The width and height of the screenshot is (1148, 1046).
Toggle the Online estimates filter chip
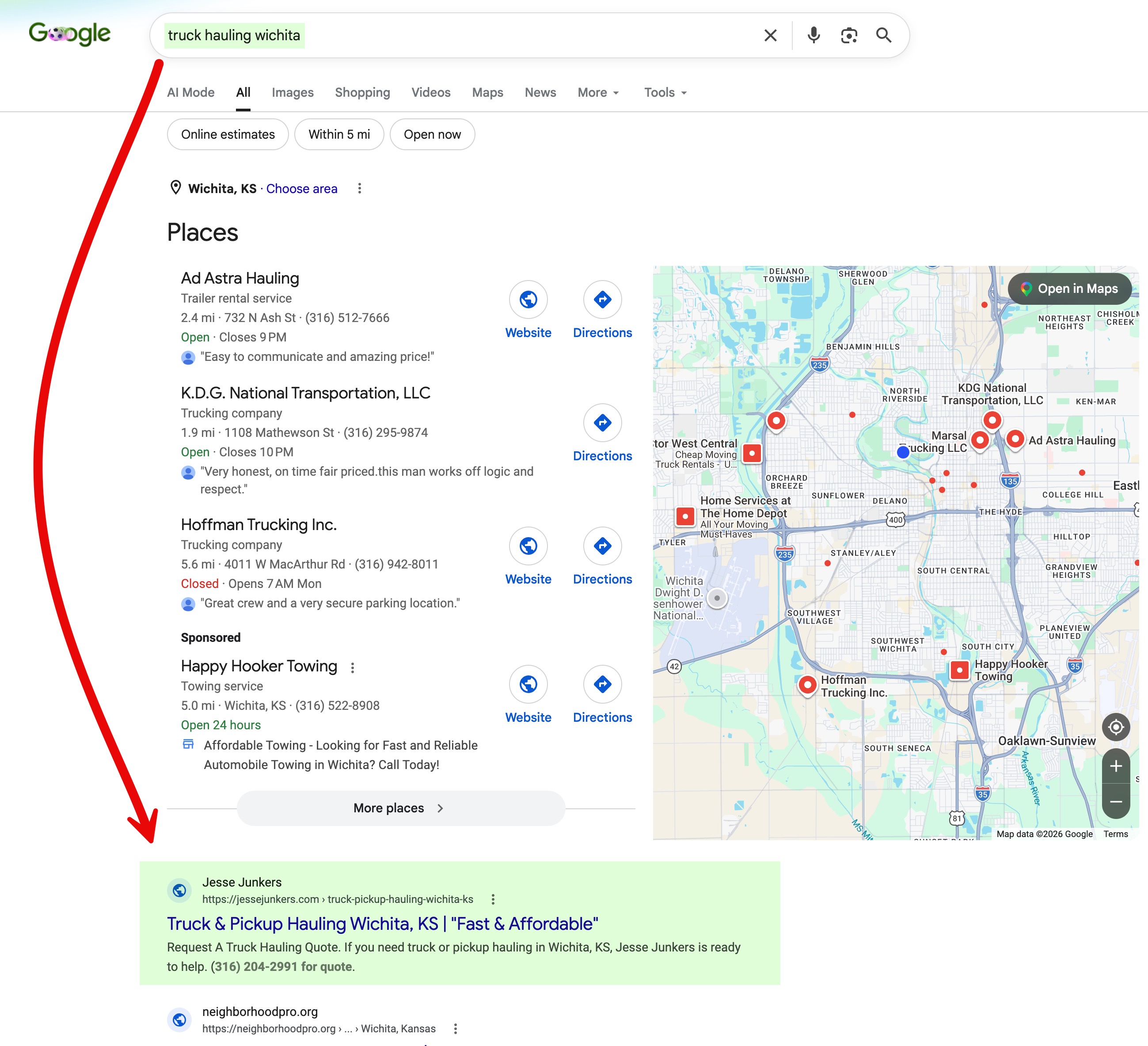228,134
